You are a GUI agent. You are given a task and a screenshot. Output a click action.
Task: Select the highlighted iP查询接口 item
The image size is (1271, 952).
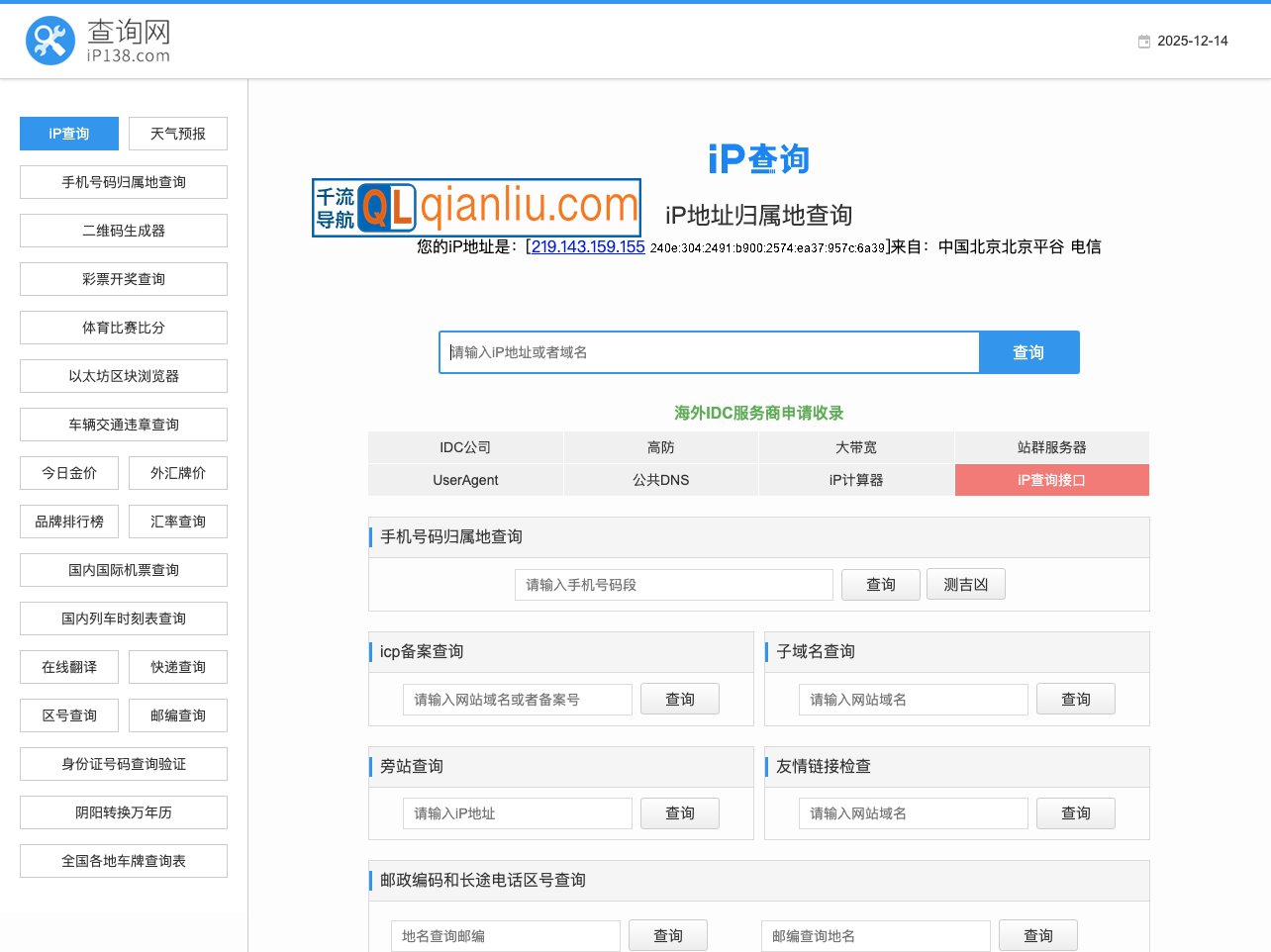1051,480
